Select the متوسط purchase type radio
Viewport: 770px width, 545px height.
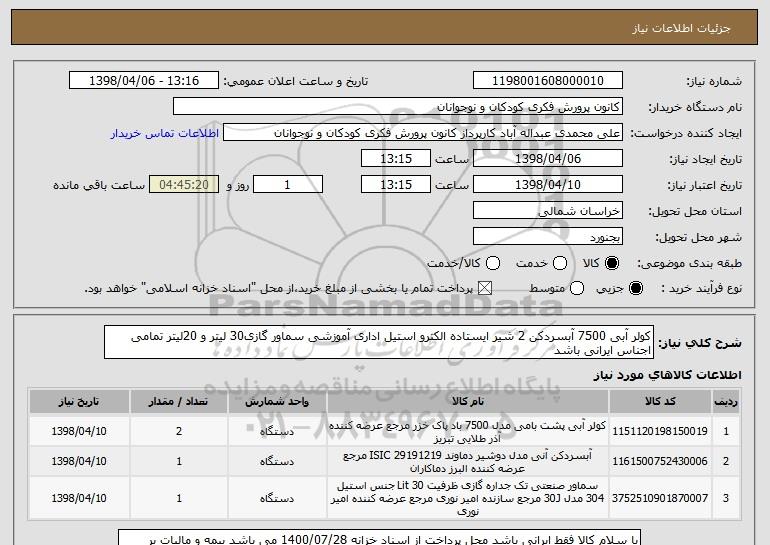577,289
